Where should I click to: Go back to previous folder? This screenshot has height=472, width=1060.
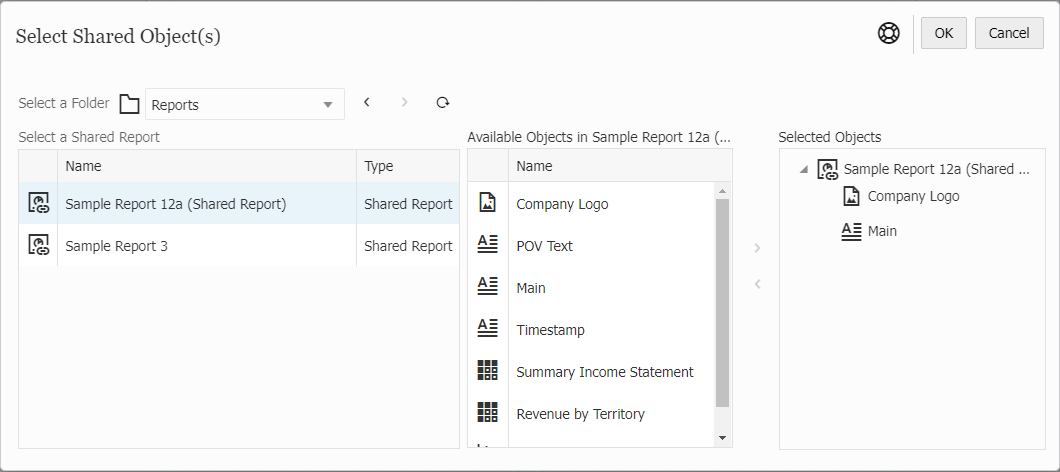[x=367, y=103]
